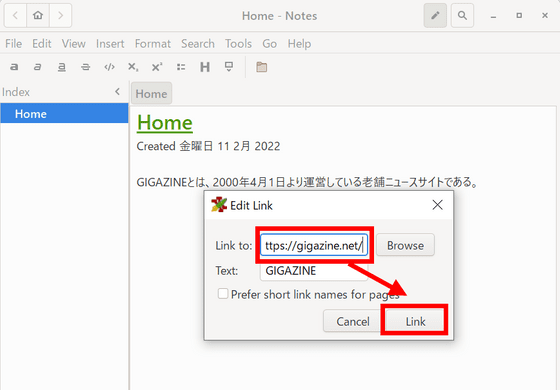Close the Edit Link dialog
The width and height of the screenshot is (560, 390).
click(438, 205)
